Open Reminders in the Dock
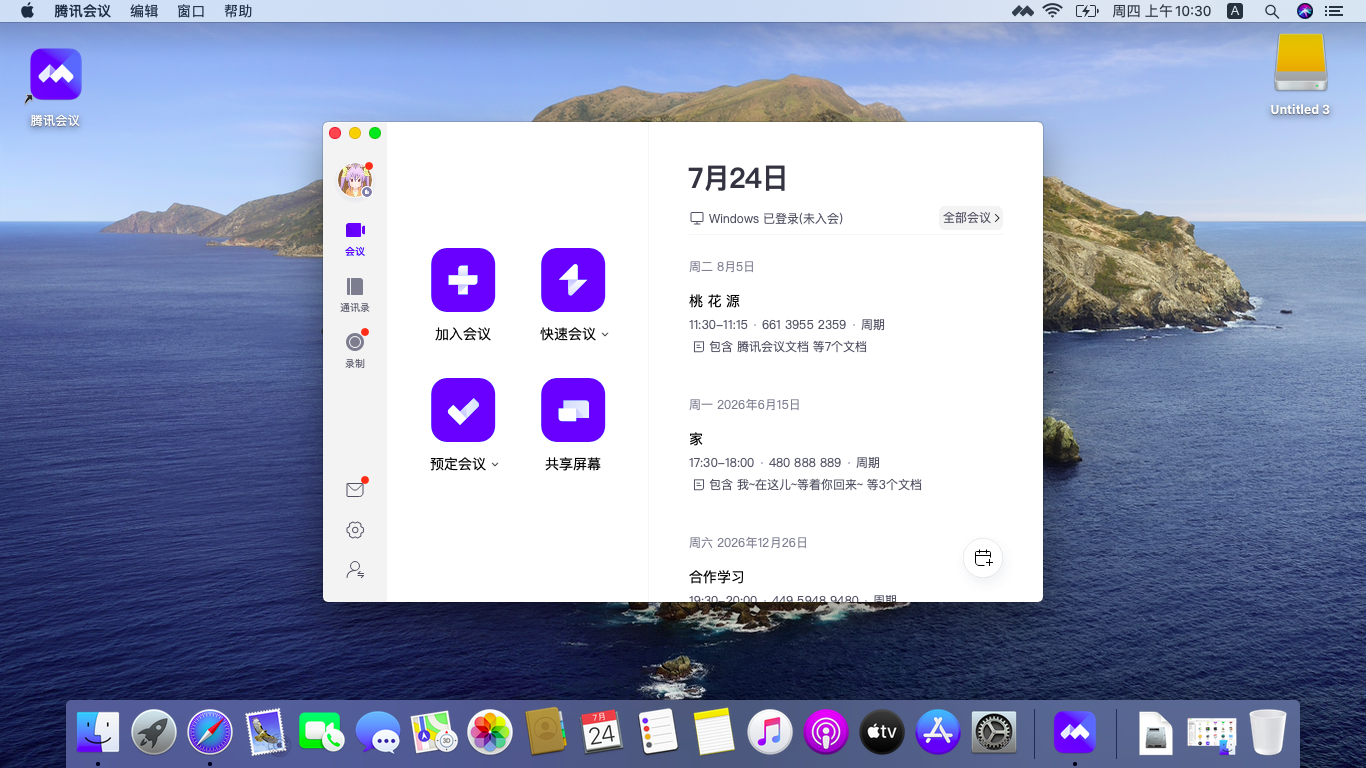 click(x=658, y=733)
